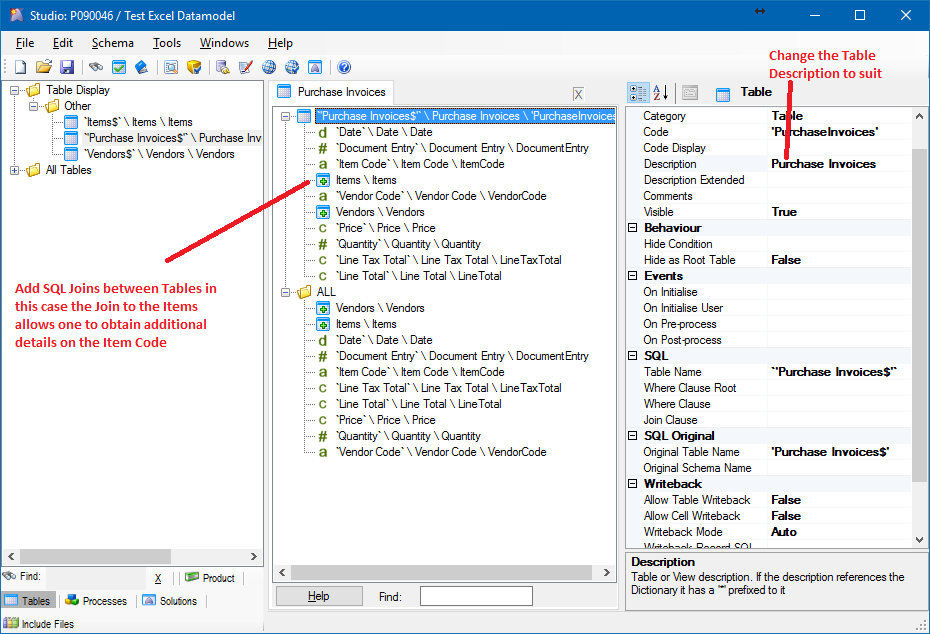Click the table icon next to 'Vendors$' in left tree
This screenshot has width=930, height=634.
71,154
